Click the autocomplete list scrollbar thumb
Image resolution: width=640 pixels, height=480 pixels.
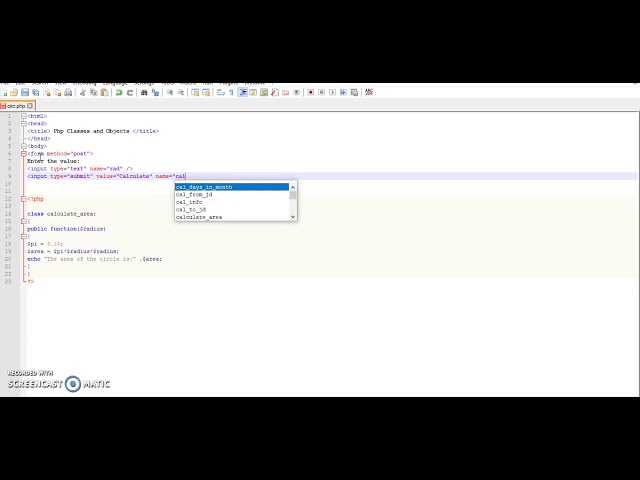(293, 195)
